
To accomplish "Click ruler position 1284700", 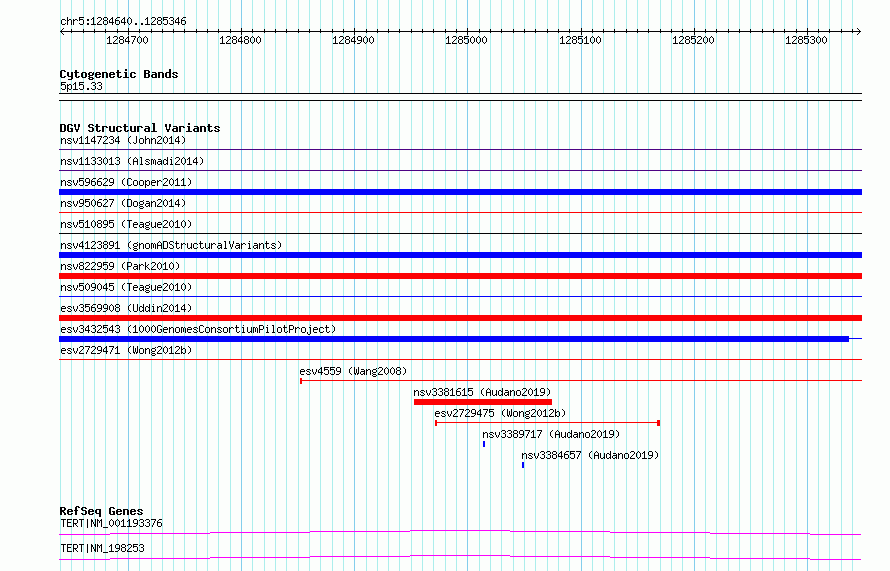I will point(127,40).
